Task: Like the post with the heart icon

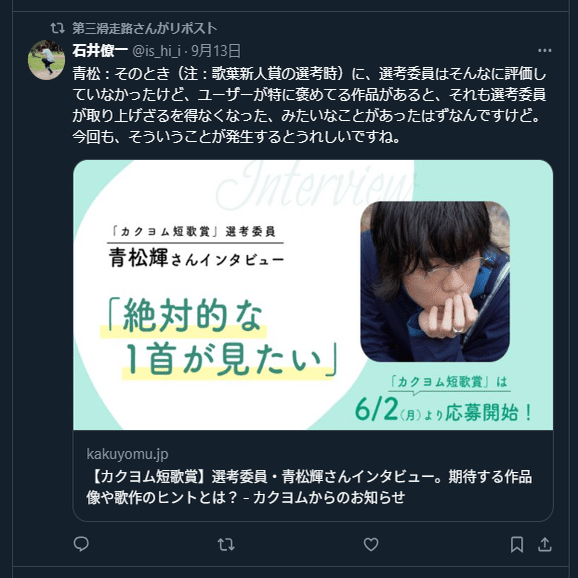Action: (x=371, y=544)
